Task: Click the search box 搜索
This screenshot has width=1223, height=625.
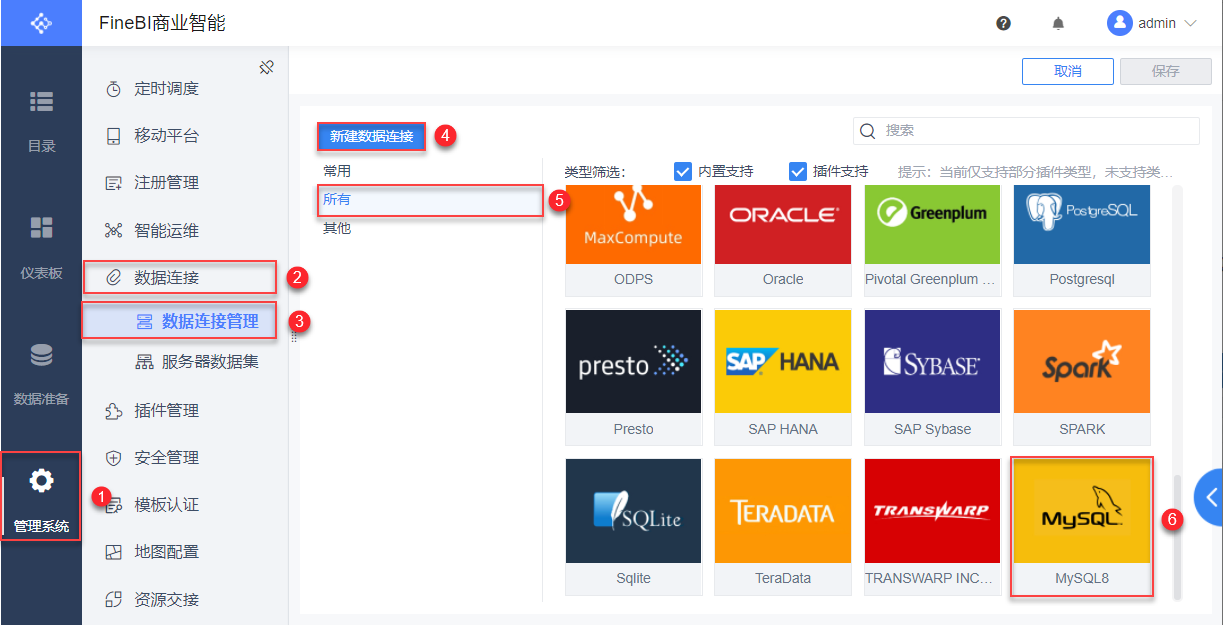Action: click(1026, 131)
